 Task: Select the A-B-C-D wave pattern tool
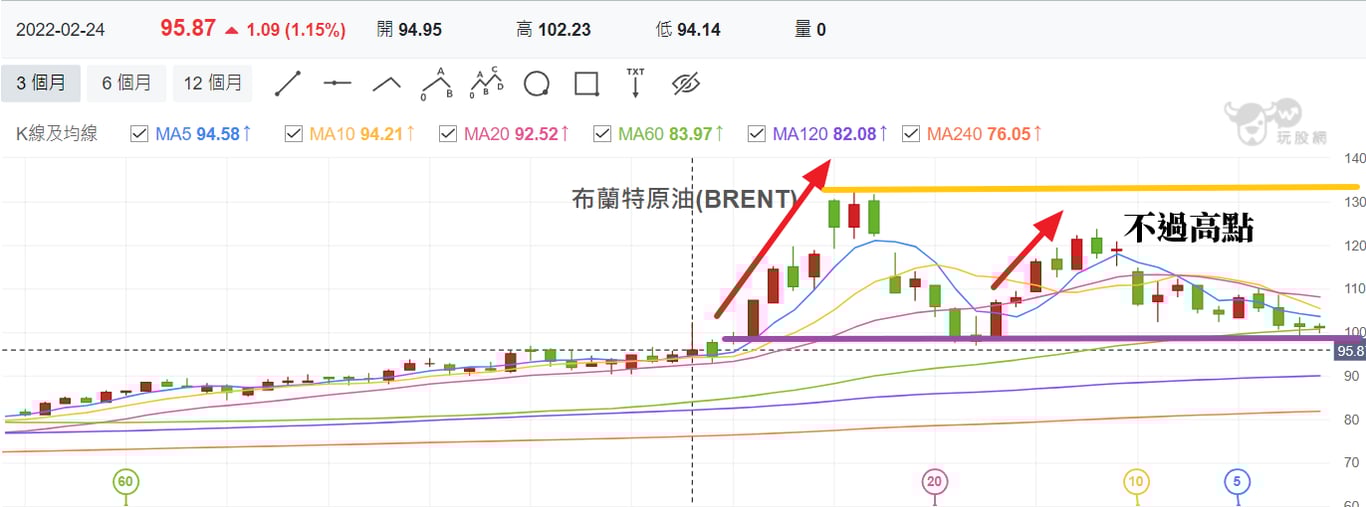point(487,83)
